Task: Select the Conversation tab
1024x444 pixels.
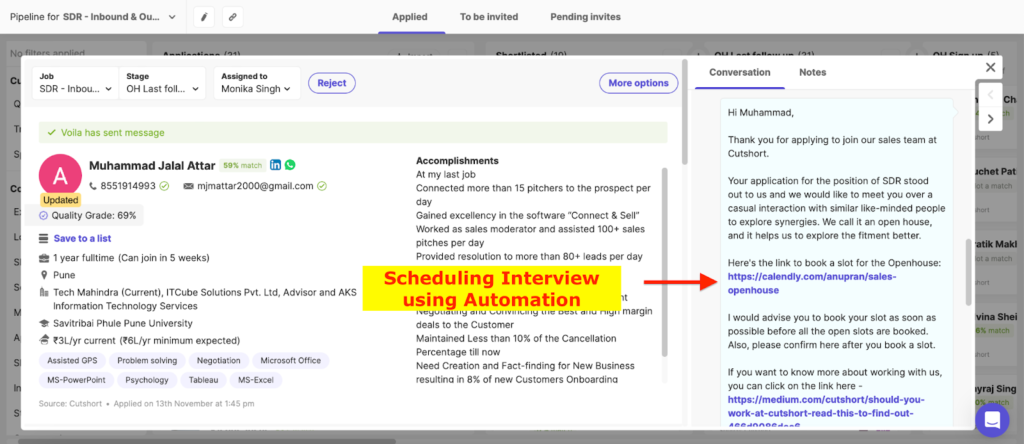Action: click(x=739, y=72)
